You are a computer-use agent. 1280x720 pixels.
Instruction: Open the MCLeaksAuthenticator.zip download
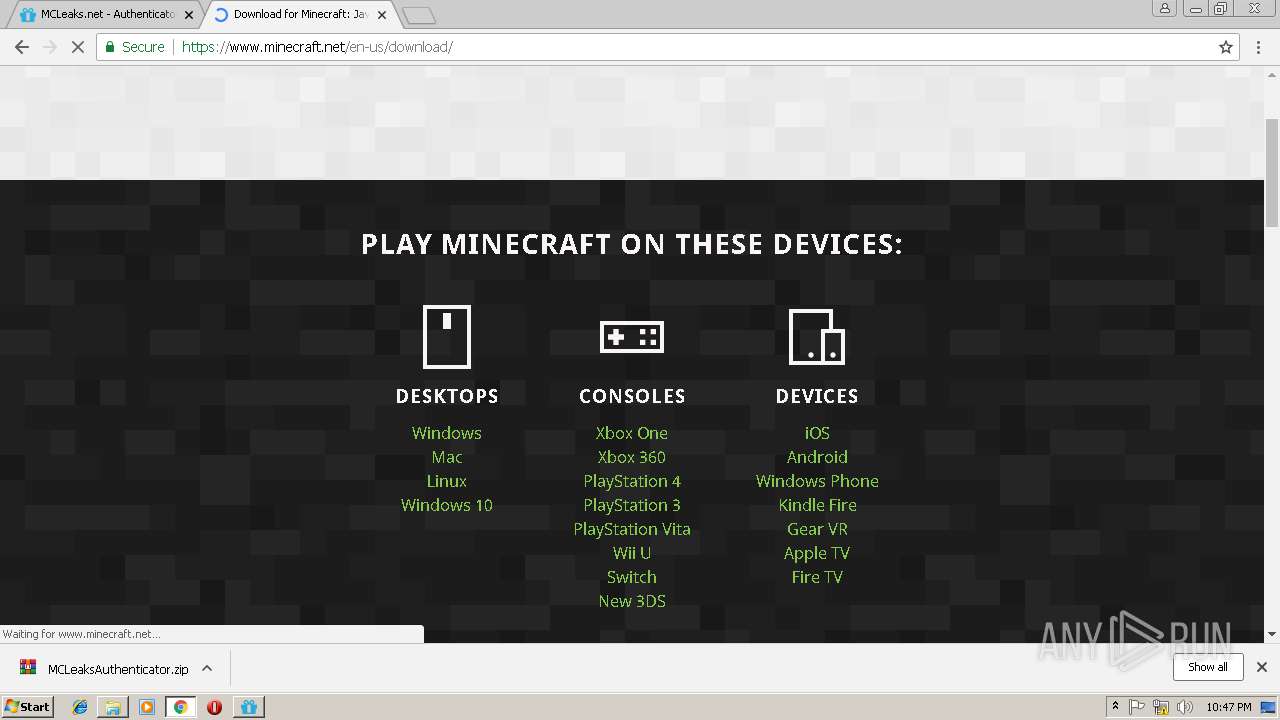[x=118, y=669]
